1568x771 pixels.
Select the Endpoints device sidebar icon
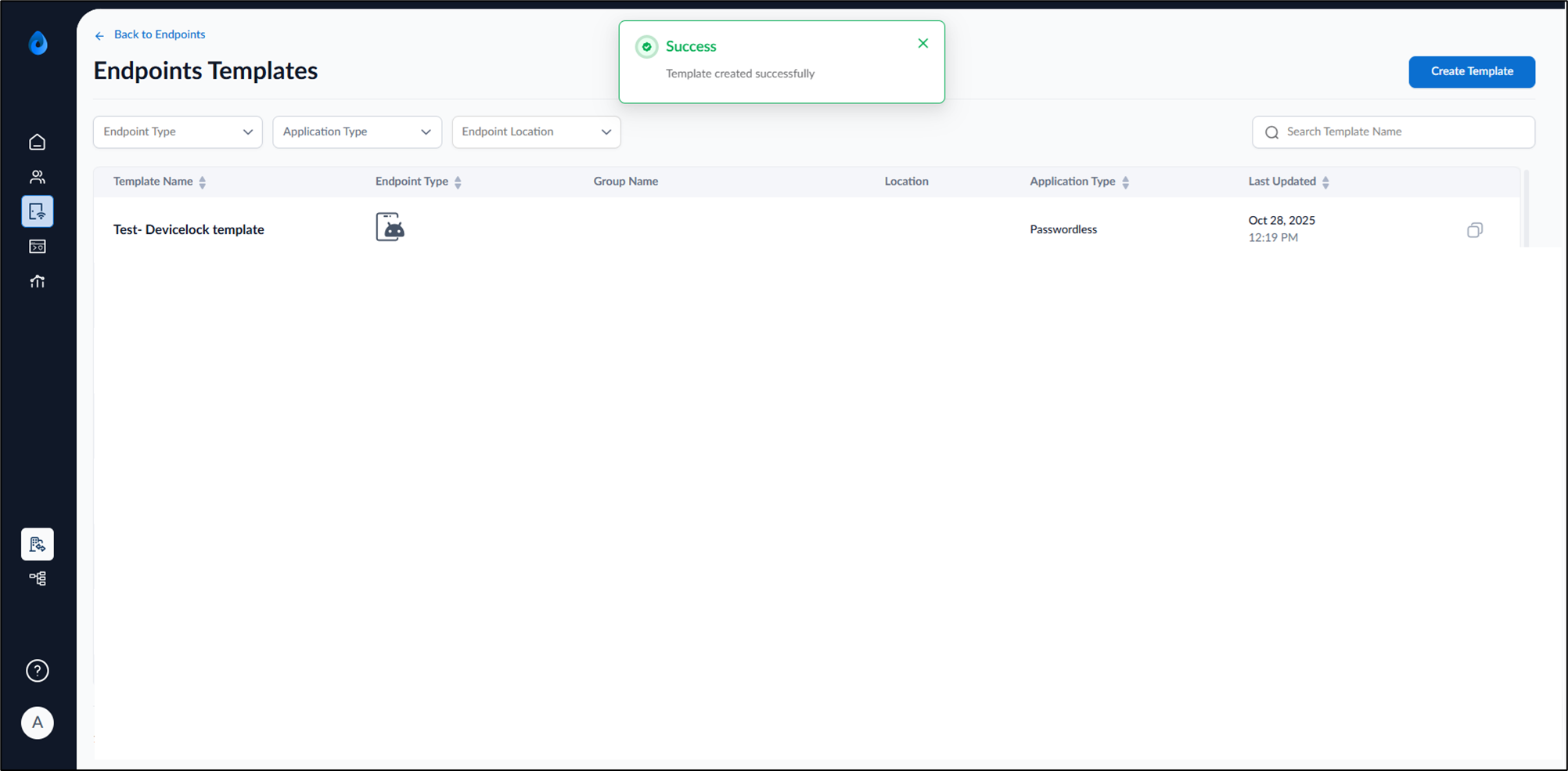pos(37,211)
